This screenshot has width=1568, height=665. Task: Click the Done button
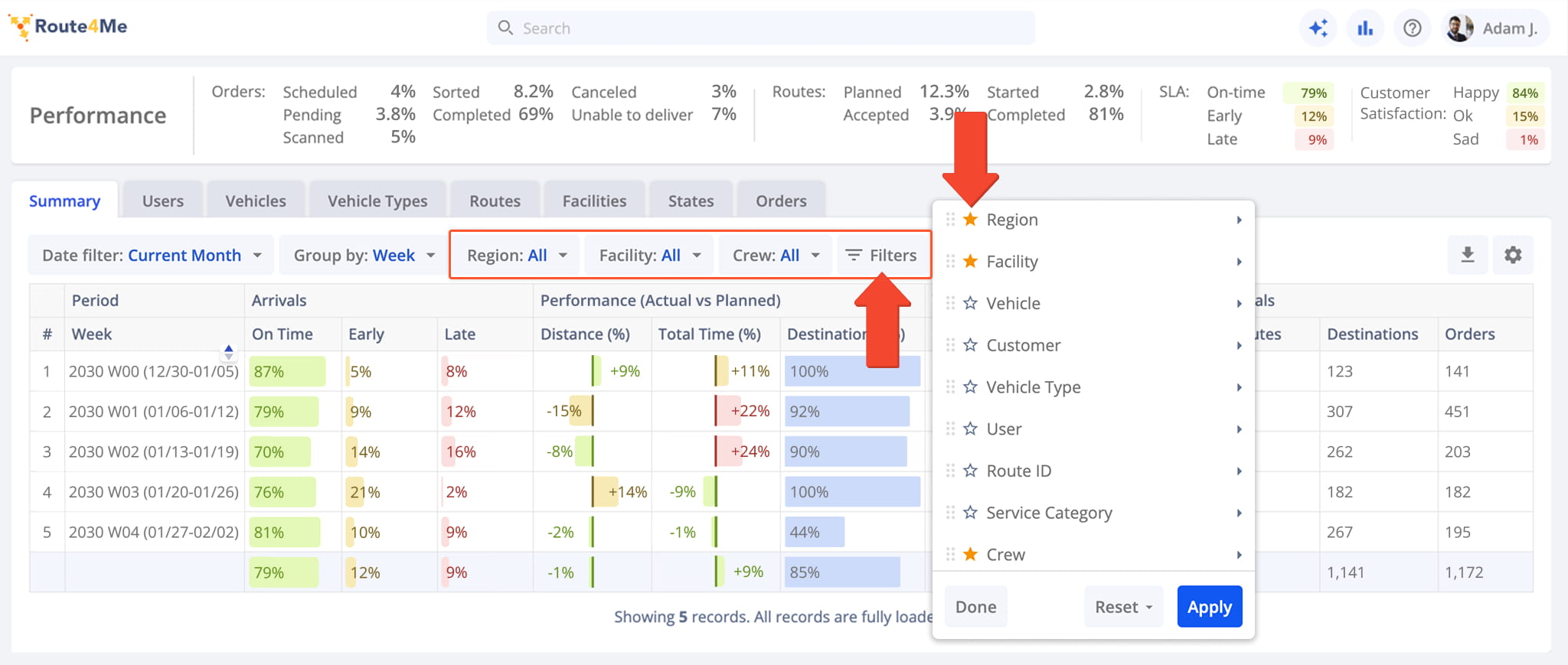click(975, 607)
